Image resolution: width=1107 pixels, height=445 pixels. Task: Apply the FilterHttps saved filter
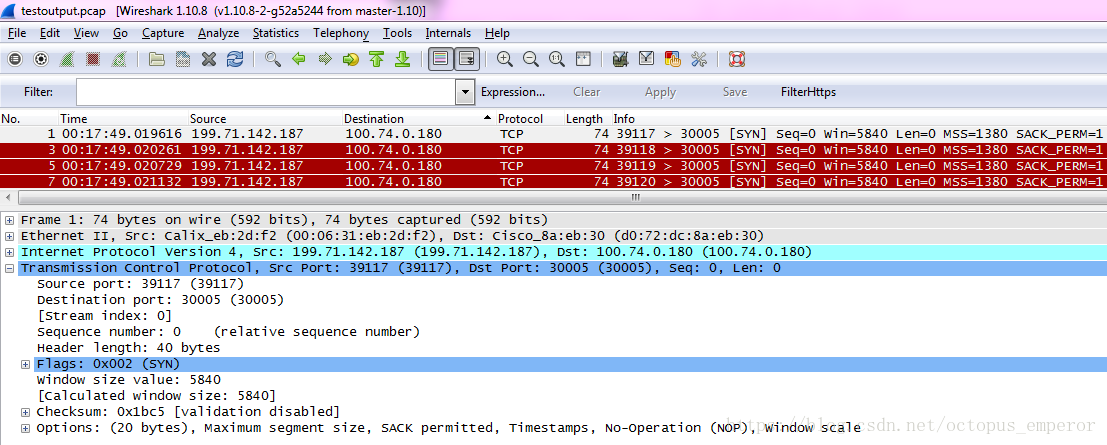(x=808, y=92)
